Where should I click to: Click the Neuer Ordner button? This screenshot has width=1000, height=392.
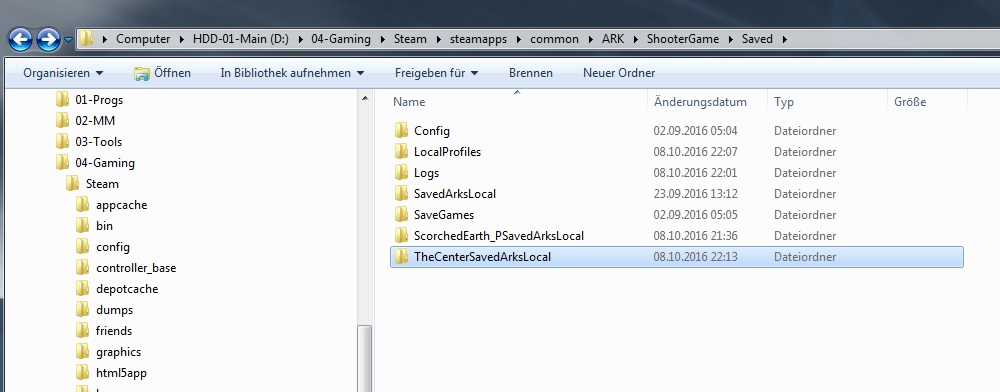click(619, 73)
